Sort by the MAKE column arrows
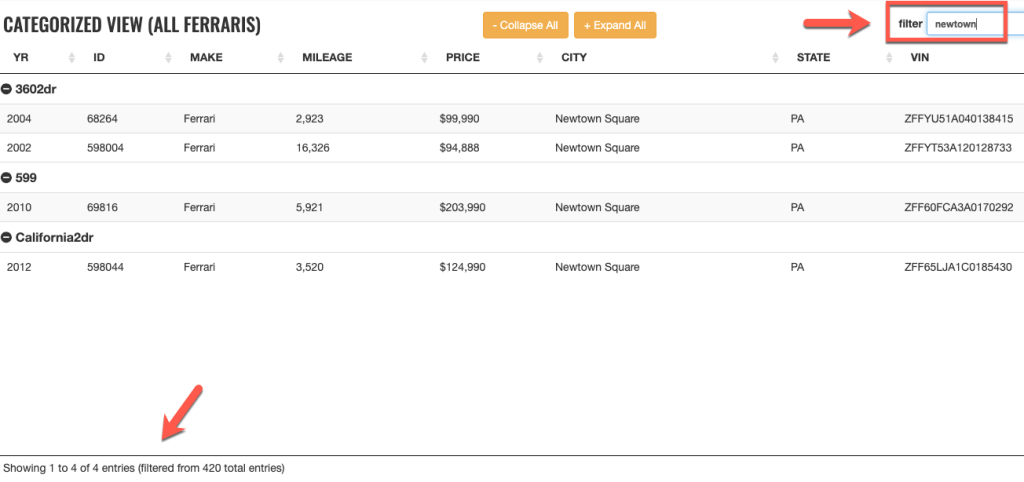Screen dimensions: 1024x482 tap(280, 58)
